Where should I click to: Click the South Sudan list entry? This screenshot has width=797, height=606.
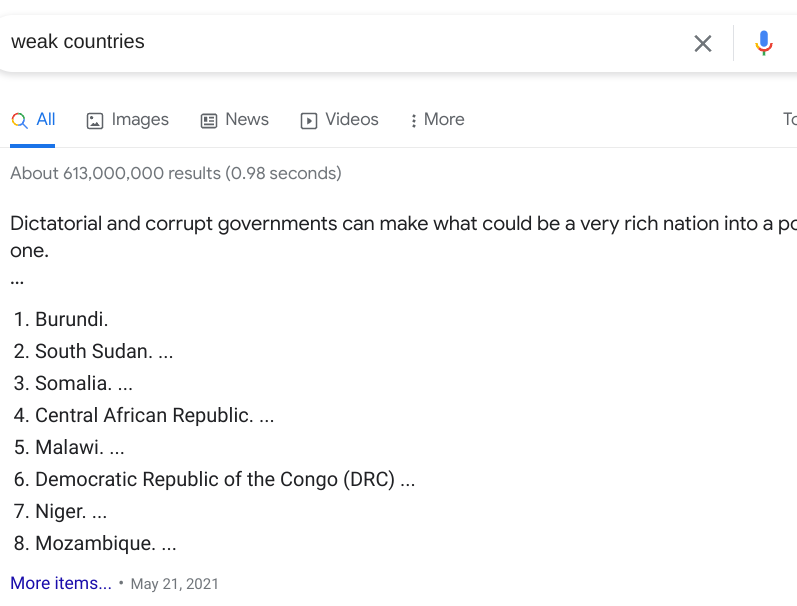click(94, 351)
